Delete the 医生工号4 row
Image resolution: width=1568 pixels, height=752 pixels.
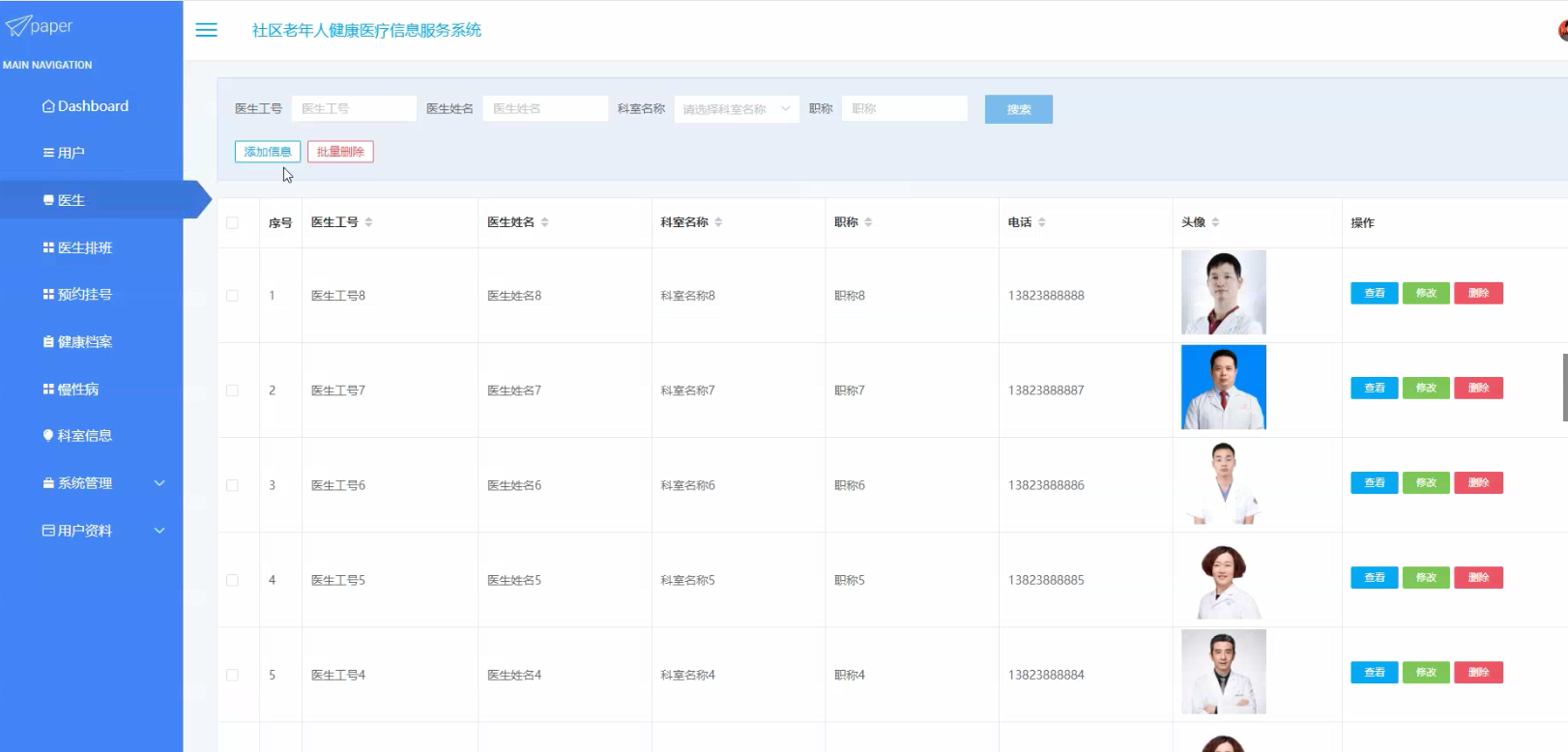pyautogui.click(x=1479, y=672)
